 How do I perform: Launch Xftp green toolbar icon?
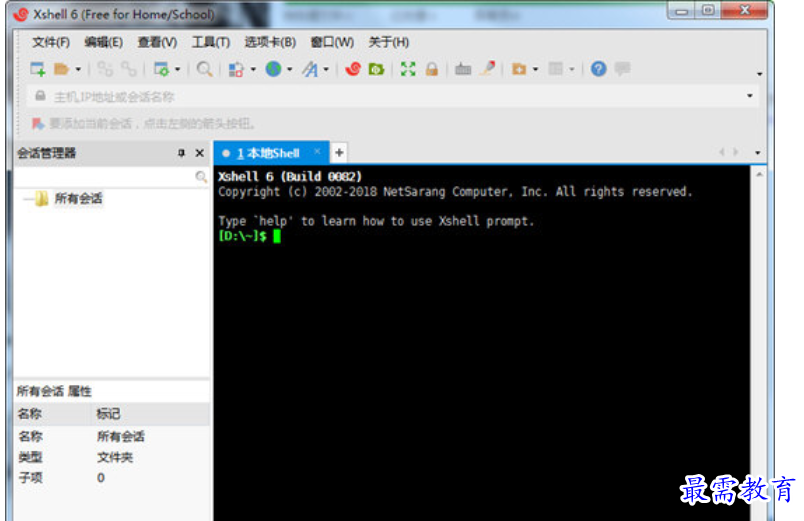pyautogui.click(x=376, y=69)
